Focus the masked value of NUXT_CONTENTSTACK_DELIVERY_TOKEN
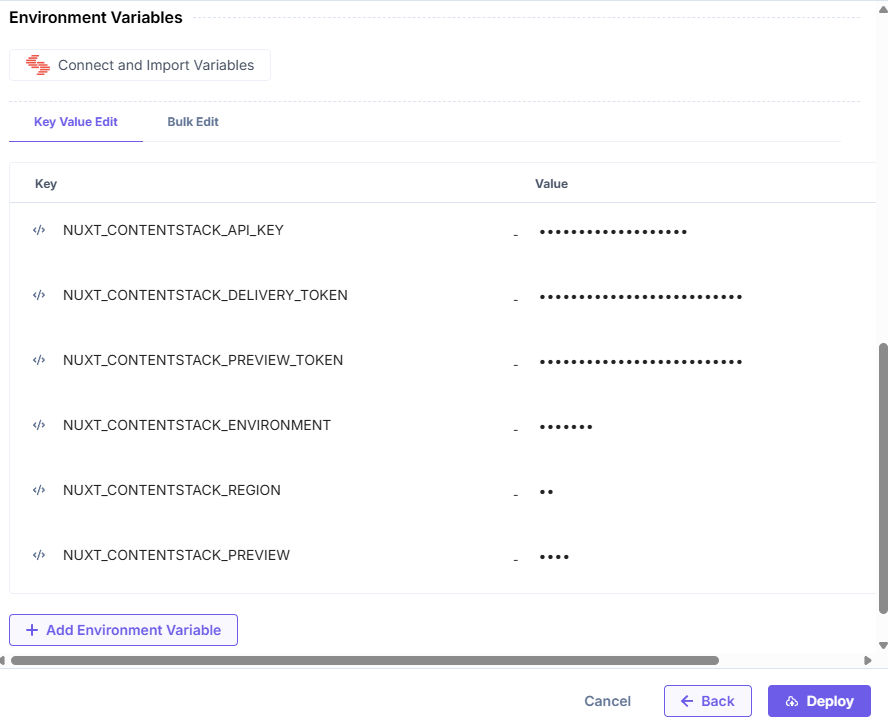The image size is (888, 728). tap(641, 297)
